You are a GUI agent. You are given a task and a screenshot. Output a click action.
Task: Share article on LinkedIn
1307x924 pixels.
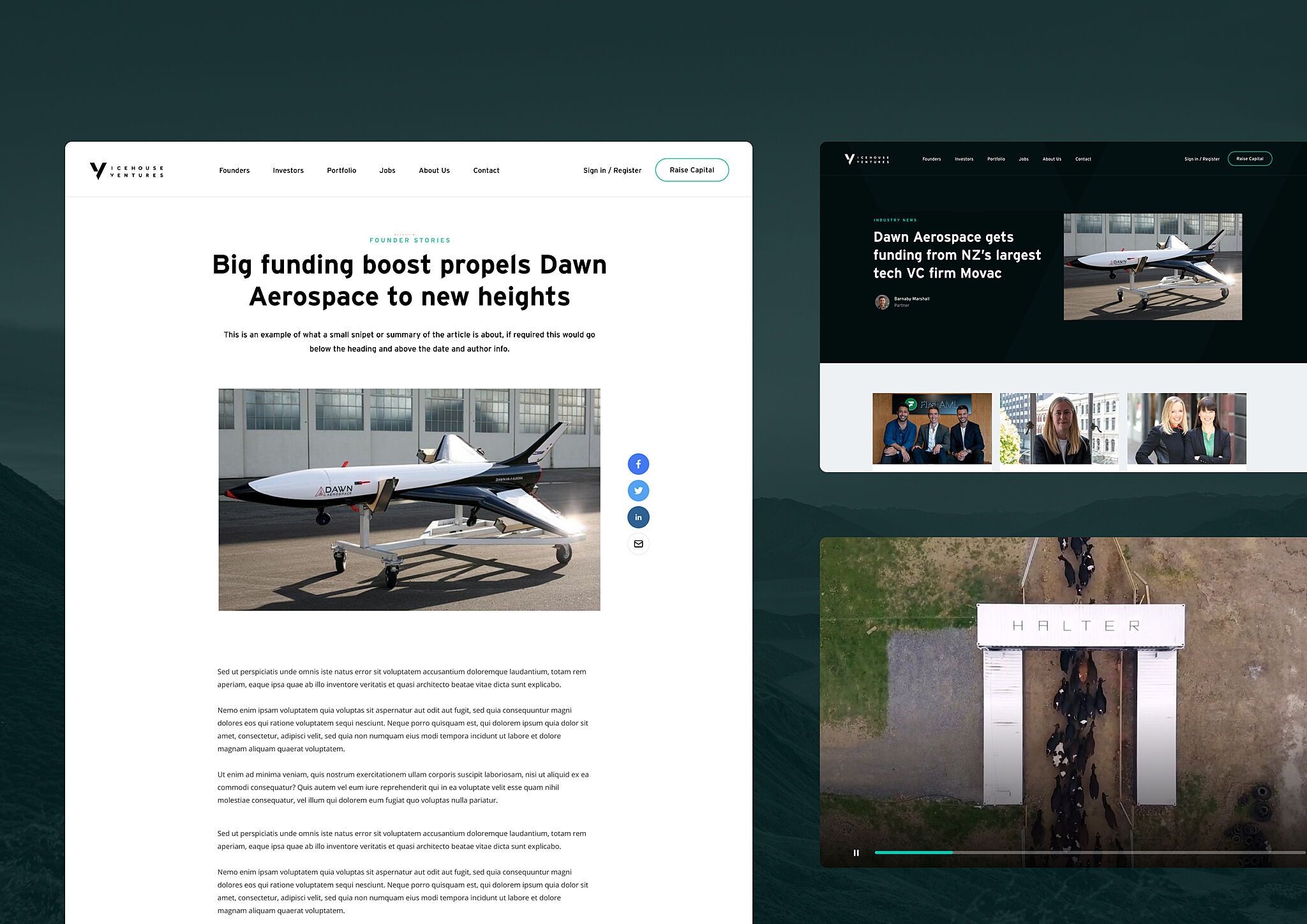[x=638, y=517]
